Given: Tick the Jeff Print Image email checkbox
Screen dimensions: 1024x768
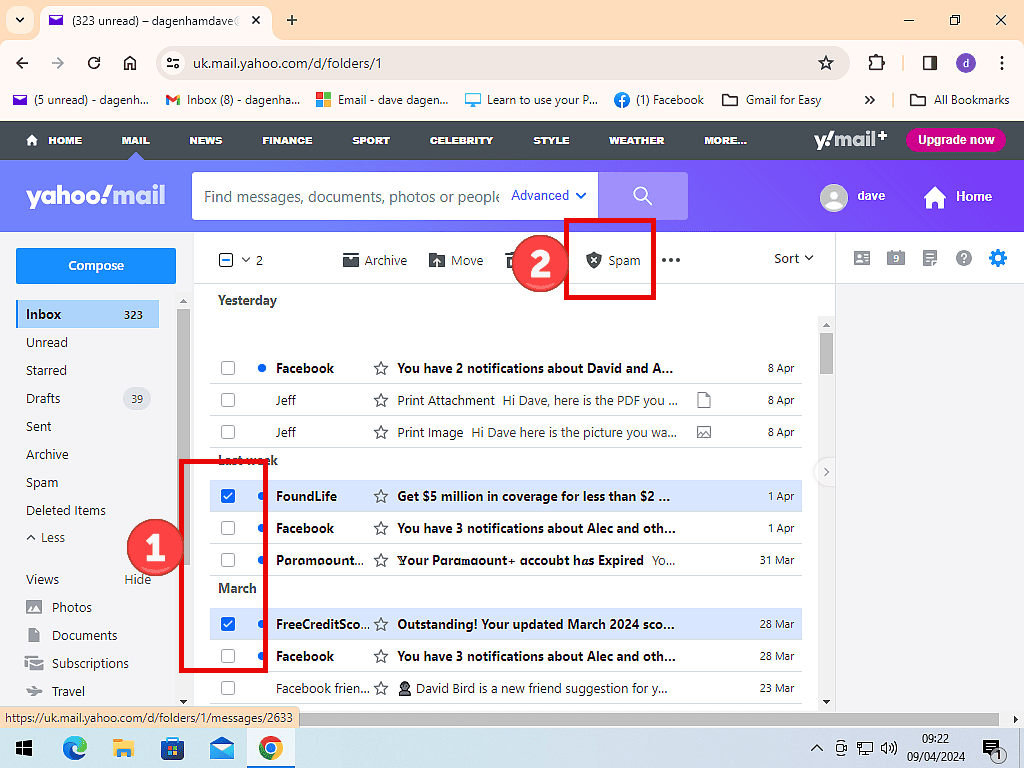Looking at the screenshot, I should (228, 432).
